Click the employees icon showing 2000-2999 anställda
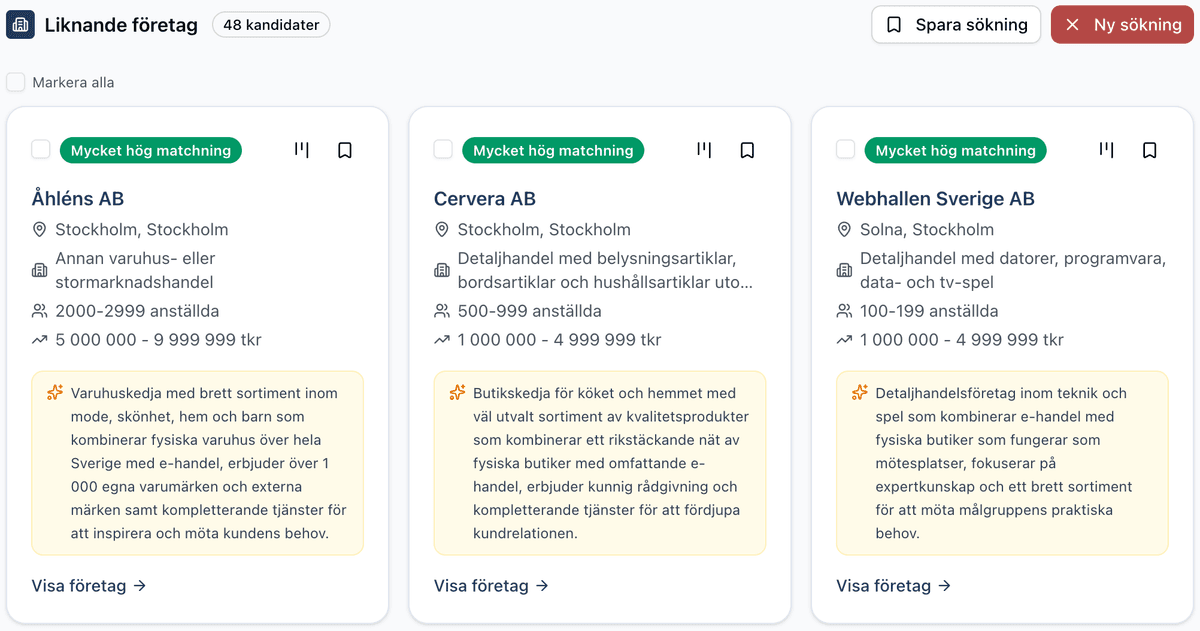Viewport: 1200px width, 631px height. click(x=39, y=310)
